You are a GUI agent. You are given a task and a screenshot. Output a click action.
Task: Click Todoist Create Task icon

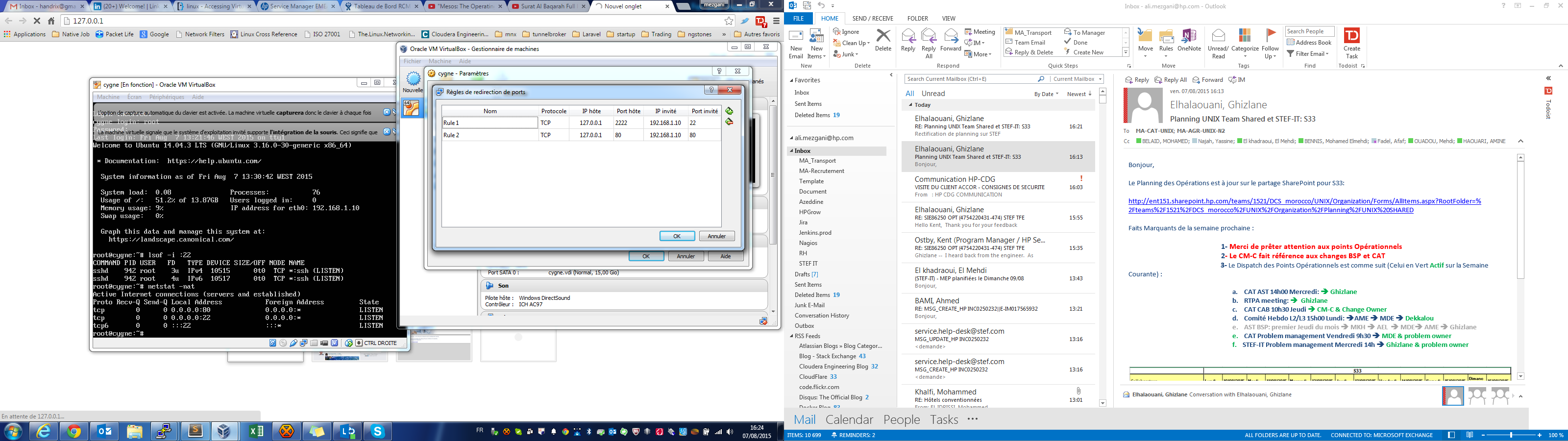(x=1351, y=44)
